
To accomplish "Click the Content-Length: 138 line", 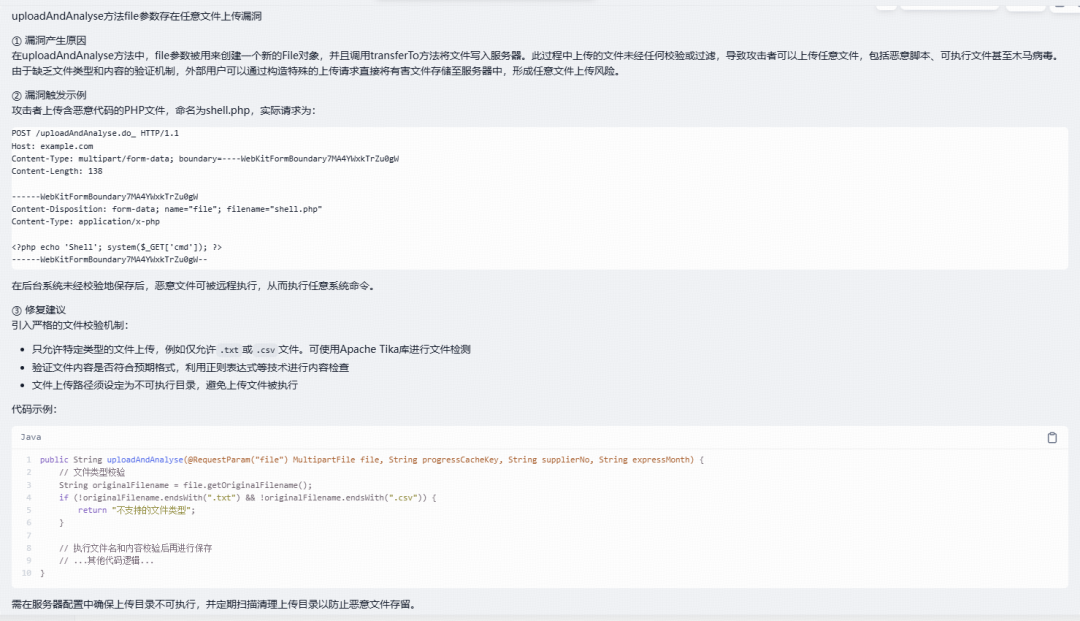I will (x=56, y=171).
